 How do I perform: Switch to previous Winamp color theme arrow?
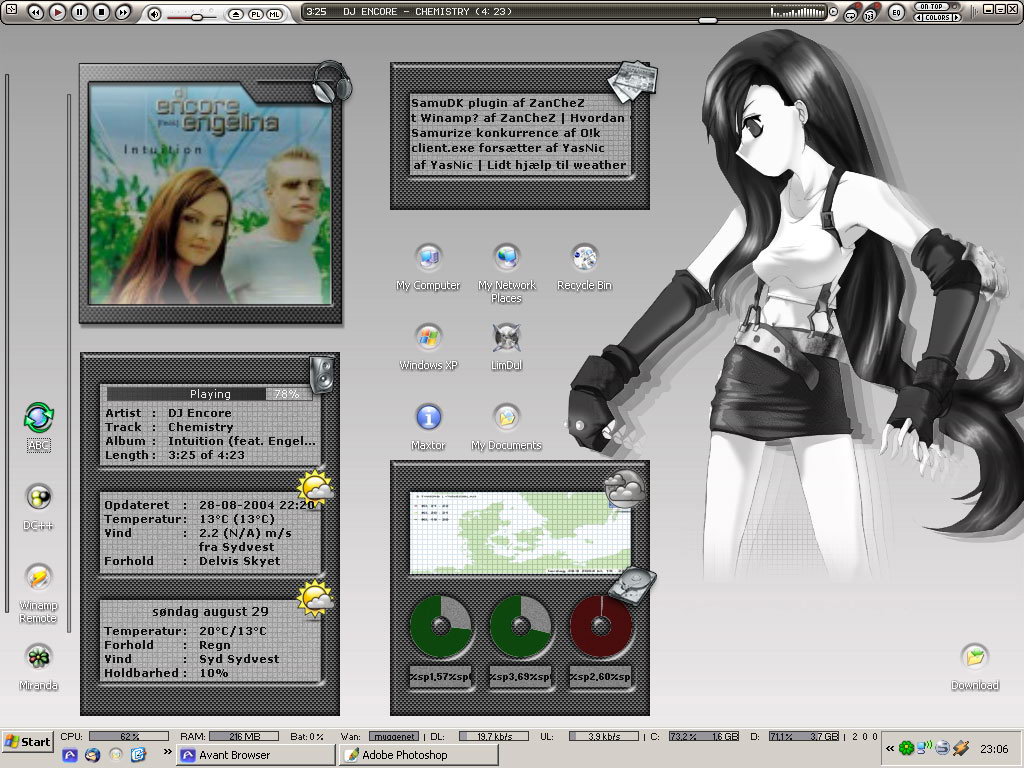(x=918, y=18)
